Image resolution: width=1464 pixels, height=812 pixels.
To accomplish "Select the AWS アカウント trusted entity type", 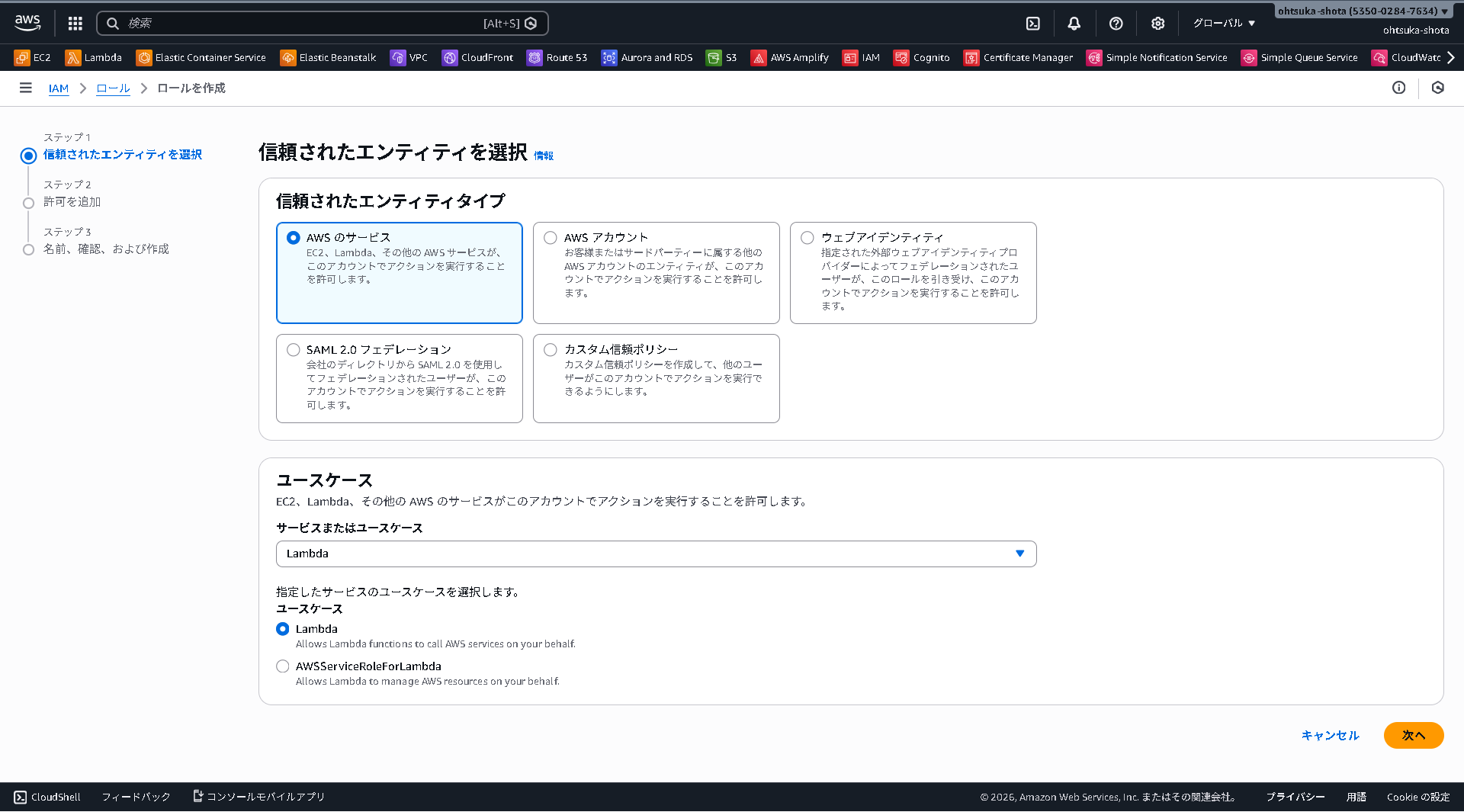I will pos(551,237).
